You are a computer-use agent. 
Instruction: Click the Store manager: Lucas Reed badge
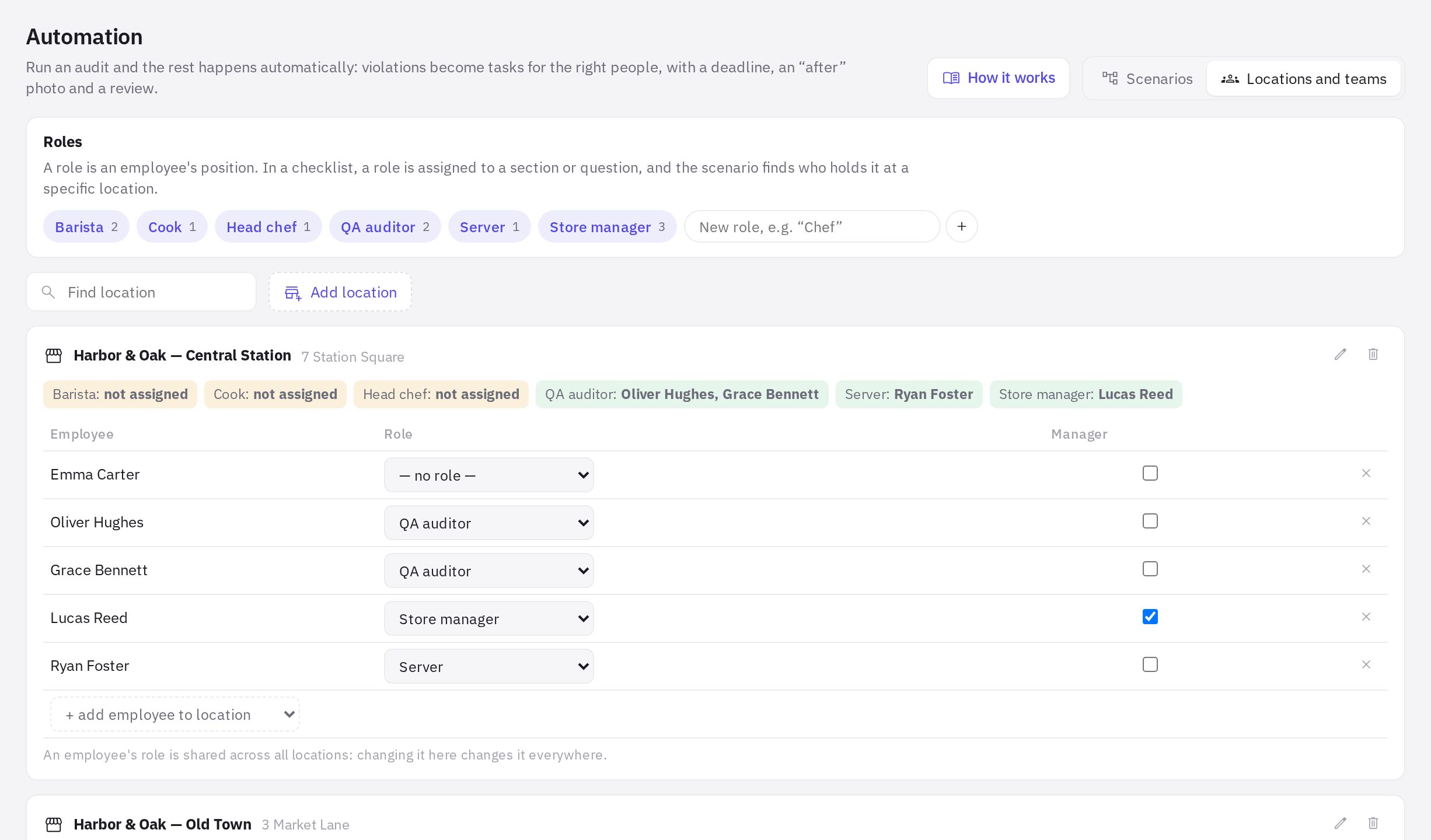(1086, 394)
